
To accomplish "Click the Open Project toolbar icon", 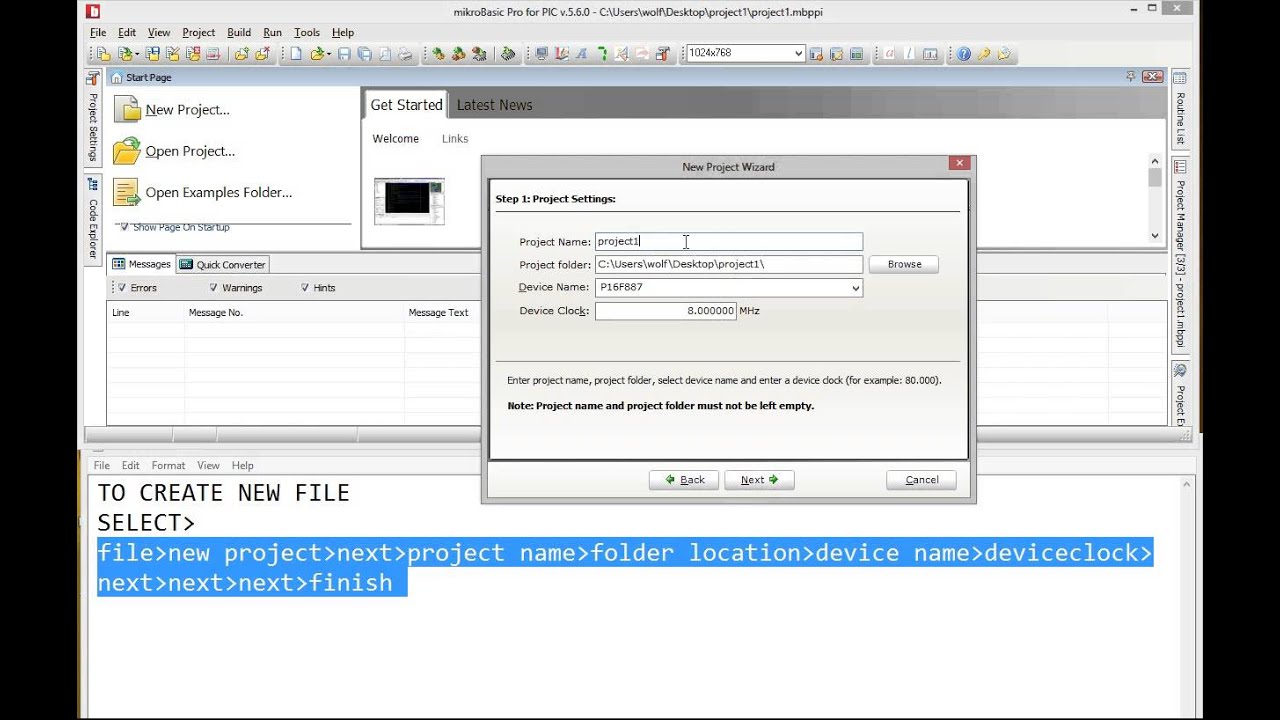I will [x=124, y=54].
